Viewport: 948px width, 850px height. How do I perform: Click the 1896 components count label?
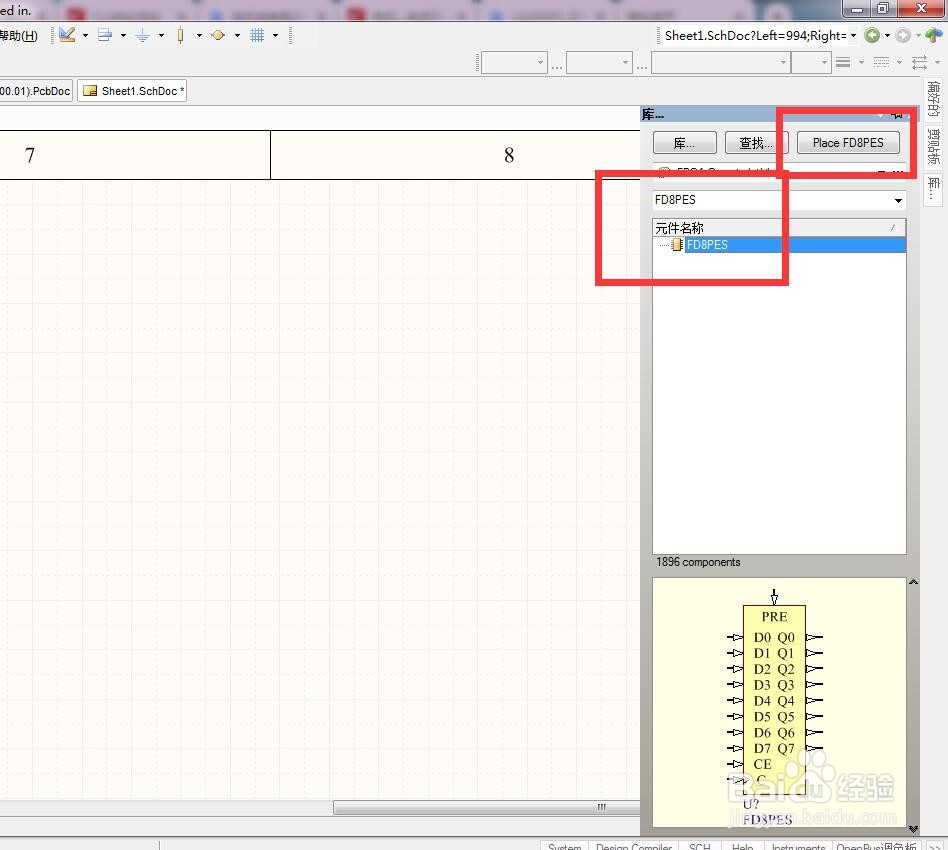pos(698,562)
